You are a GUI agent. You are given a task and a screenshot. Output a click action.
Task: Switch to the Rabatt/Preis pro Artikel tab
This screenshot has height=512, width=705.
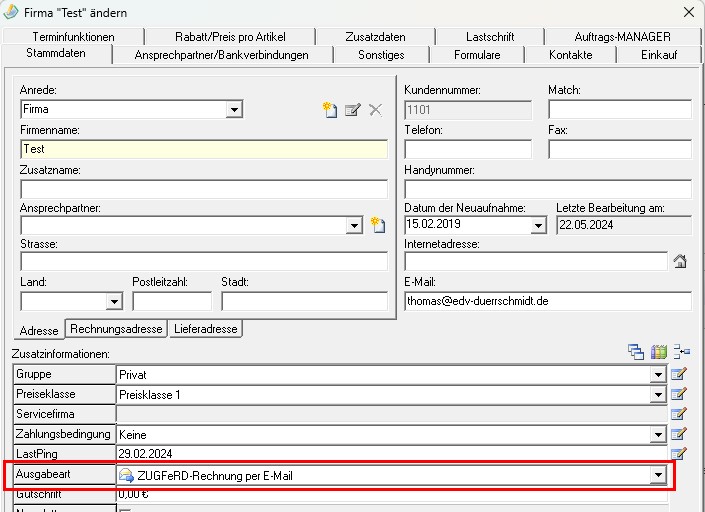230,36
